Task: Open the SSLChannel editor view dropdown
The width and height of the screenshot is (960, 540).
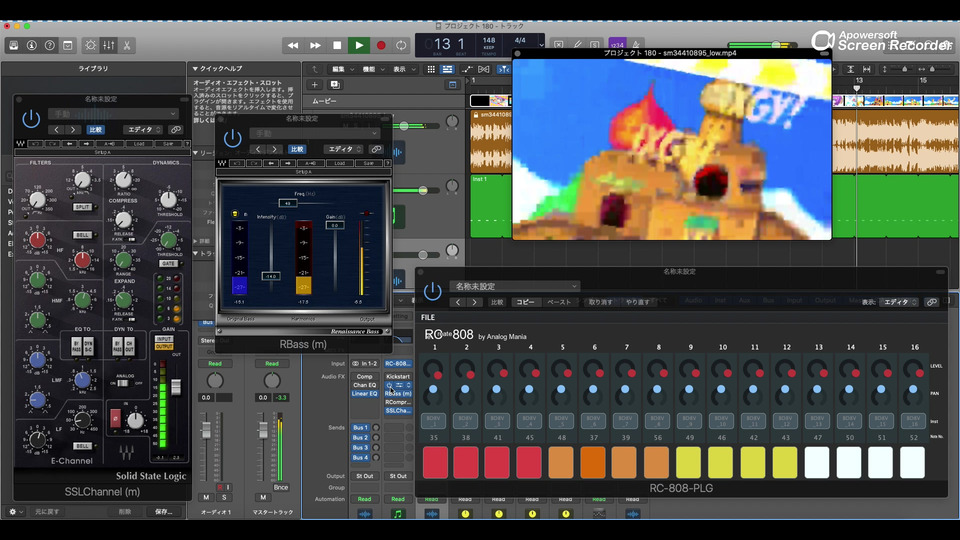Action: pos(144,130)
